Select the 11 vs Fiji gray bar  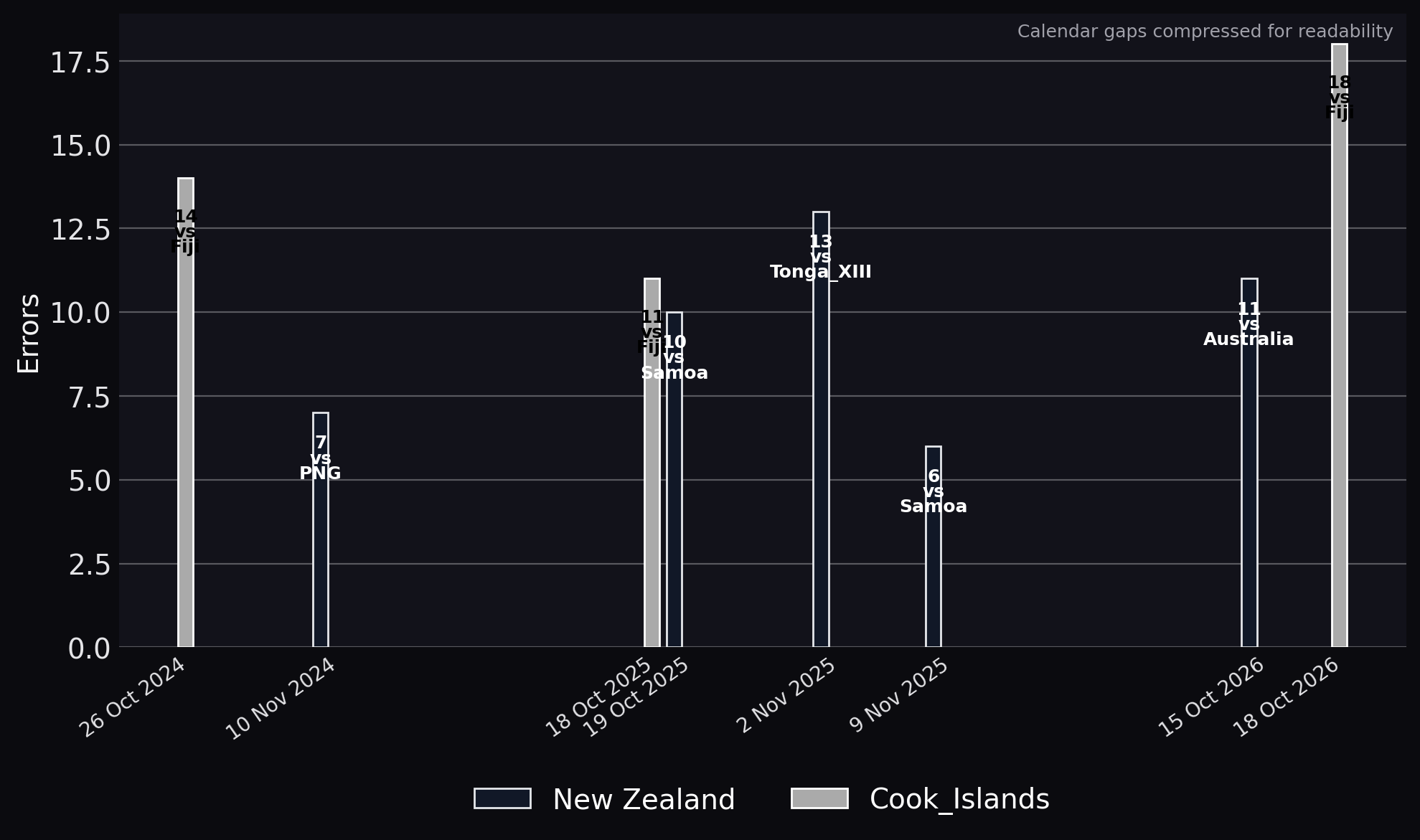[652, 463]
